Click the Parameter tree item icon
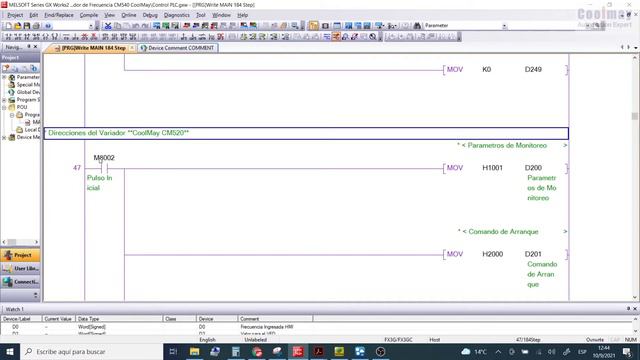Screen dimensions: 640x360 12,77
